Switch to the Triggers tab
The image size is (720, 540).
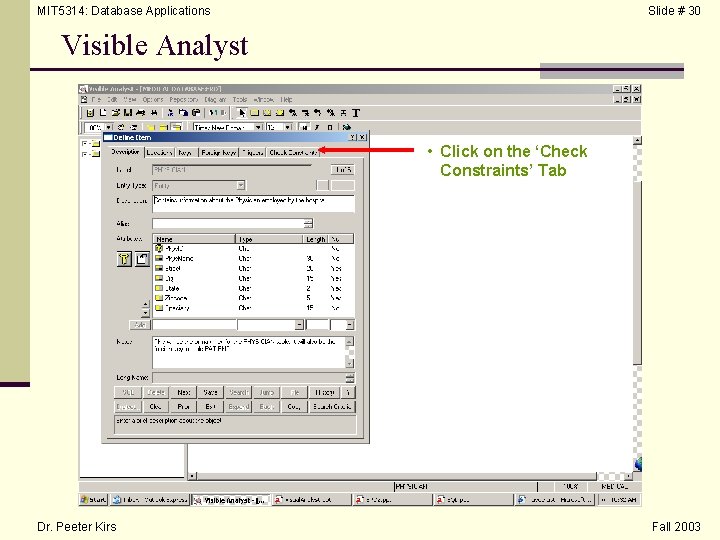(253, 152)
